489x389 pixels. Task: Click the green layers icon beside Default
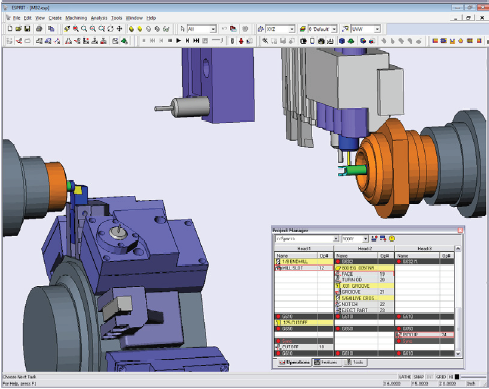303,29
